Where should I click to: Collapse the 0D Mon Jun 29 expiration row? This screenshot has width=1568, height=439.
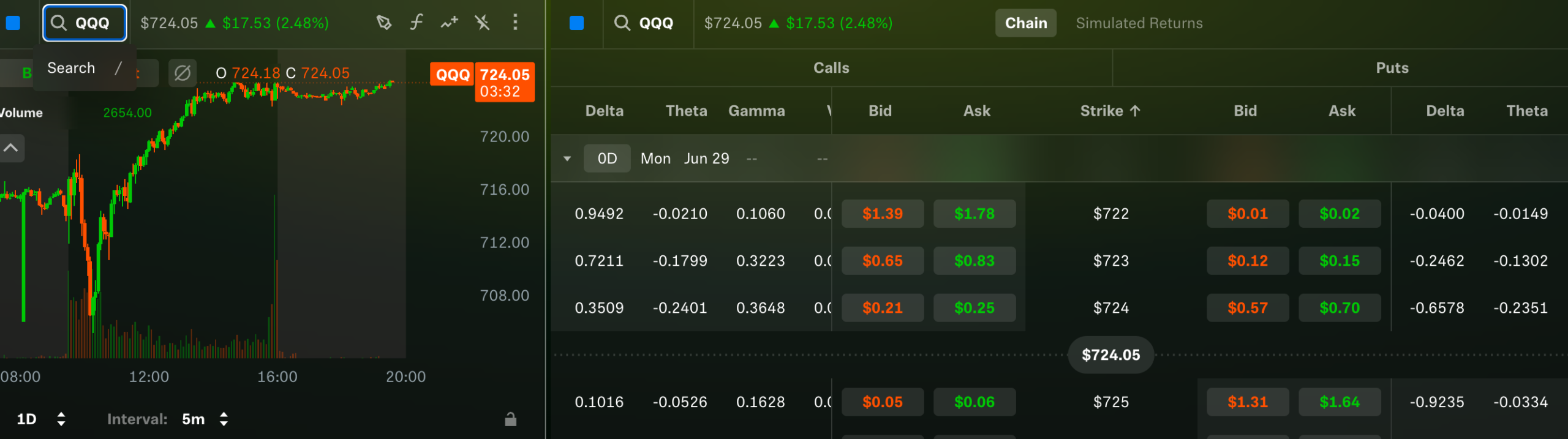tap(567, 159)
